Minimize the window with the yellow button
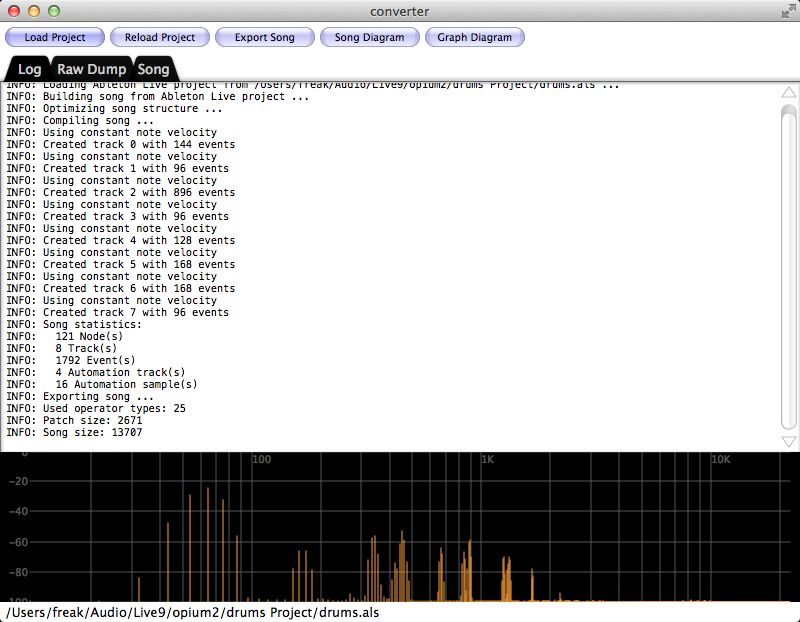The width and height of the screenshot is (800, 622). pyautogui.click(x=34, y=11)
